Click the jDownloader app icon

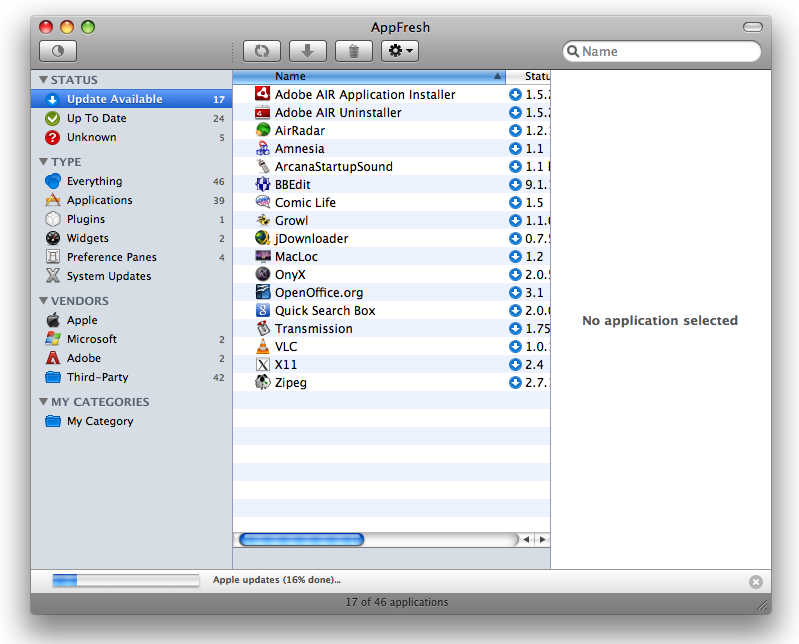[262, 238]
